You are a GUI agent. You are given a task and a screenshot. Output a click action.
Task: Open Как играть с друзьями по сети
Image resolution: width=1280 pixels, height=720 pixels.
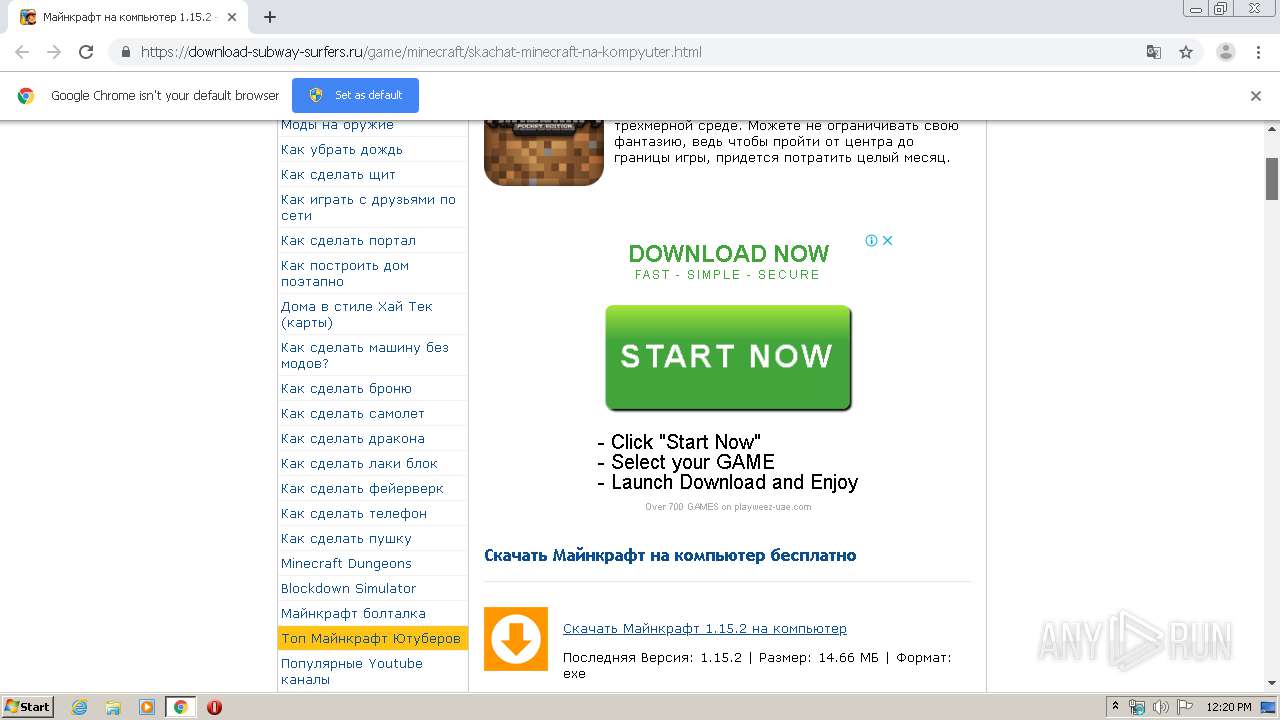368,207
